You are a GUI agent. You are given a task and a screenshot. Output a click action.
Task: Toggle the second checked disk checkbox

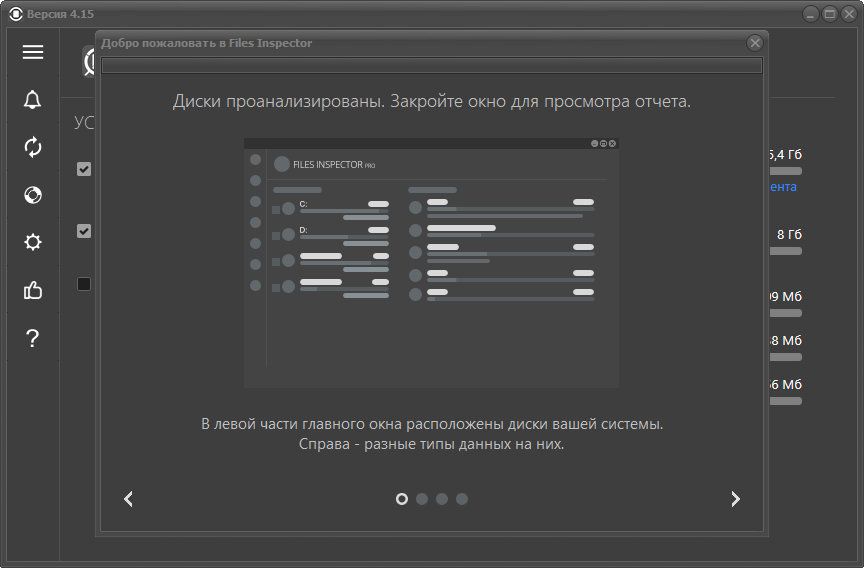[x=84, y=231]
